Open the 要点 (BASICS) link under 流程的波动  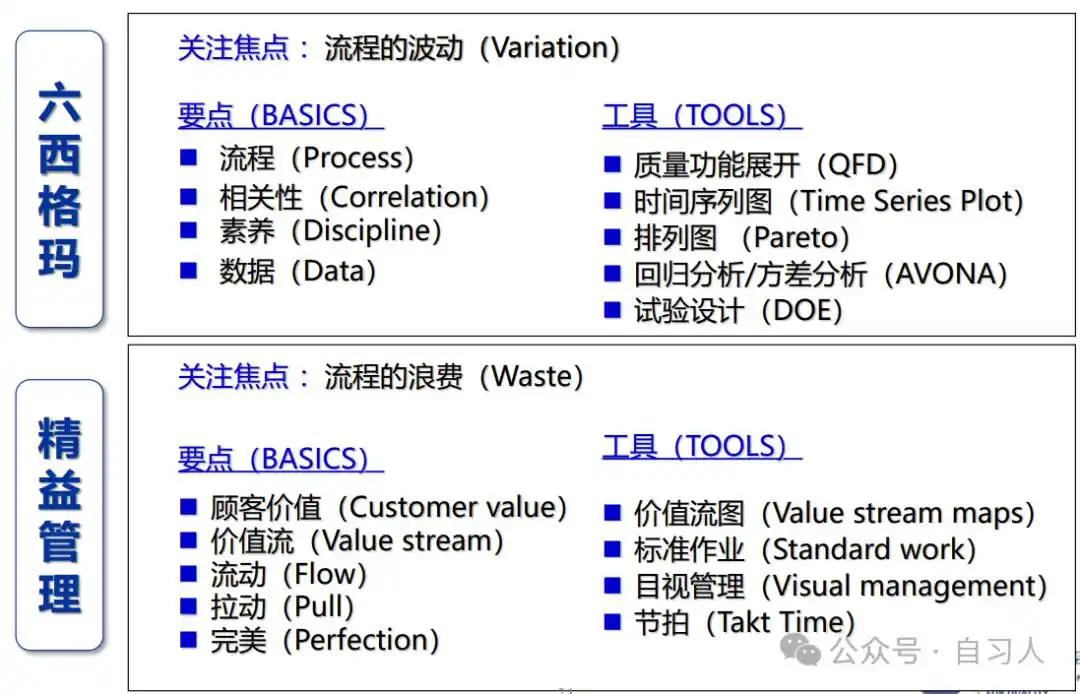click(280, 115)
